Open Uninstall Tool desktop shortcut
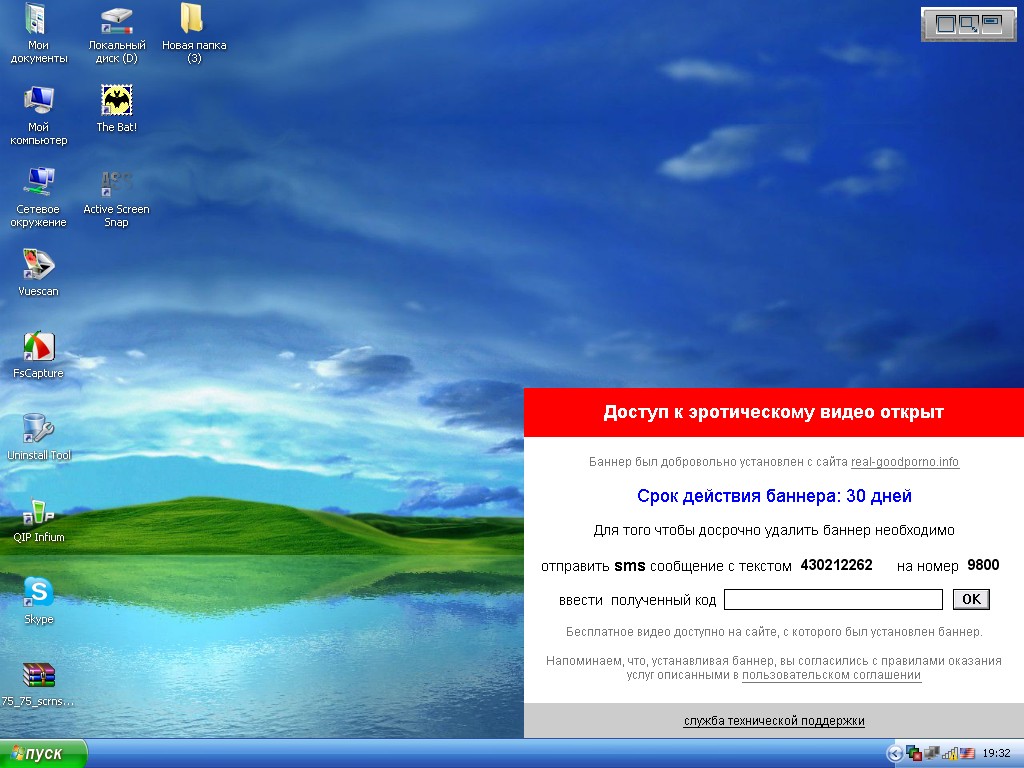 pyautogui.click(x=38, y=430)
